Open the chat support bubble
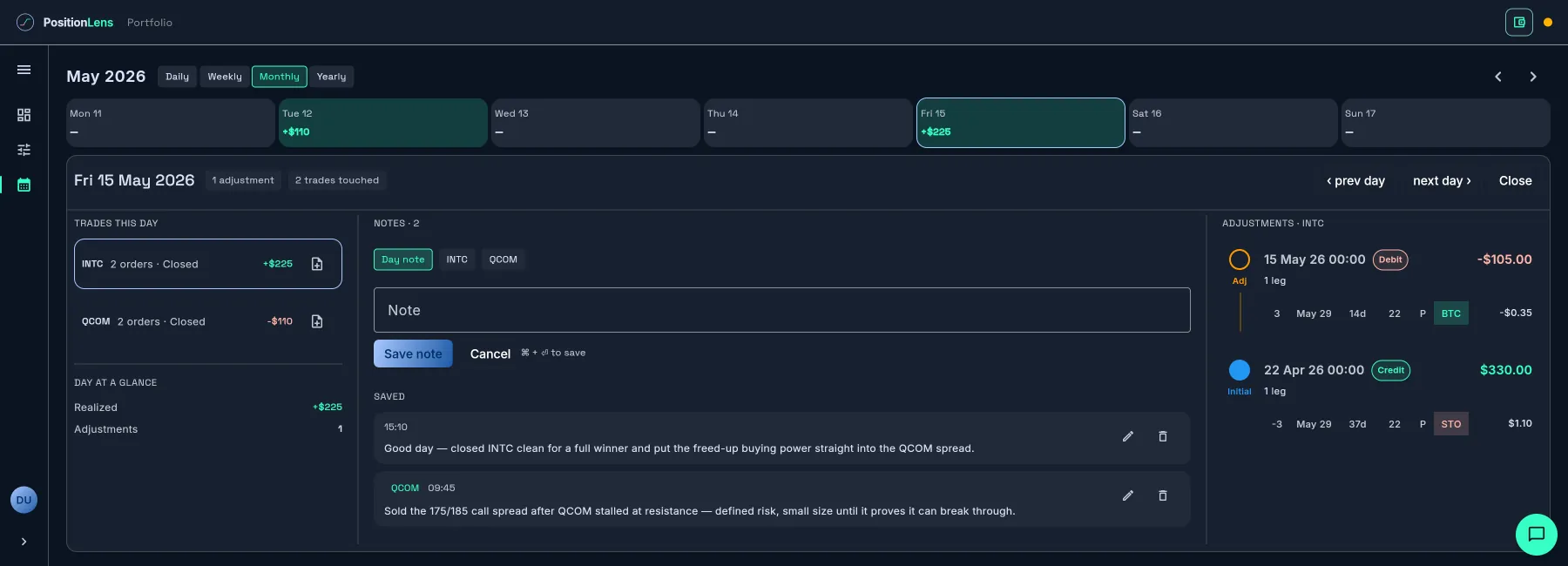Screen dimensions: 1568x566 [x=1537, y=534]
